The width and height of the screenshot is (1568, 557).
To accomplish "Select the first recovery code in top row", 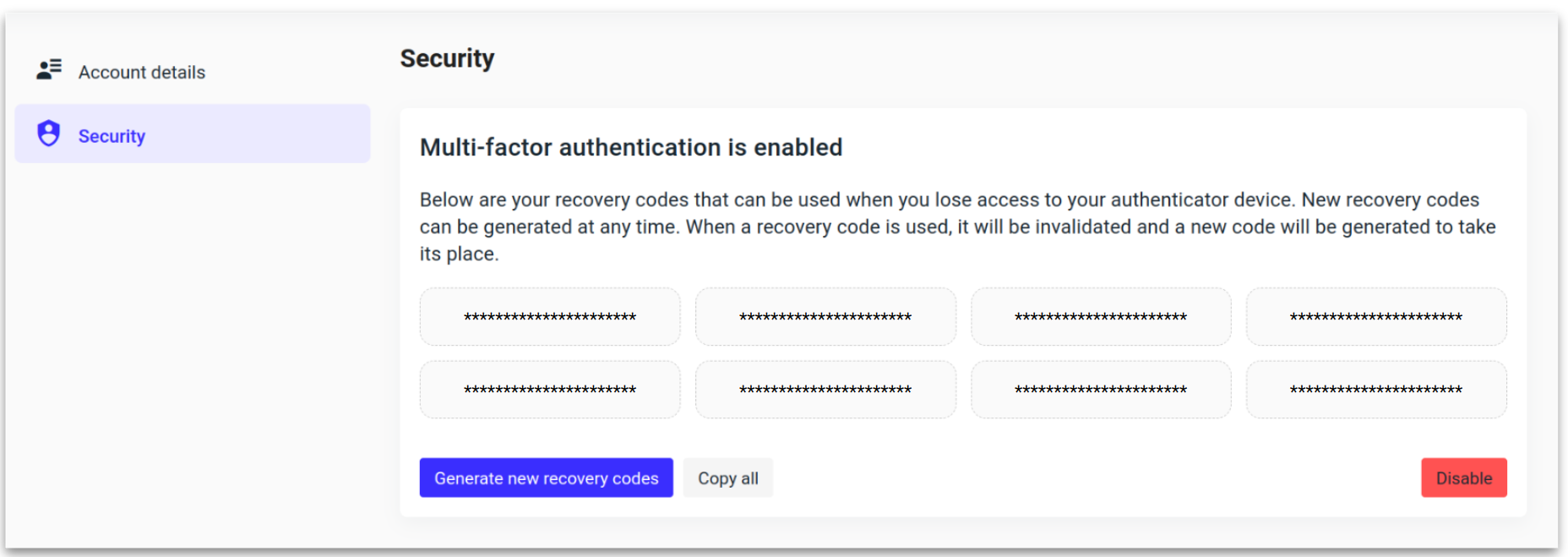I will point(550,317).
